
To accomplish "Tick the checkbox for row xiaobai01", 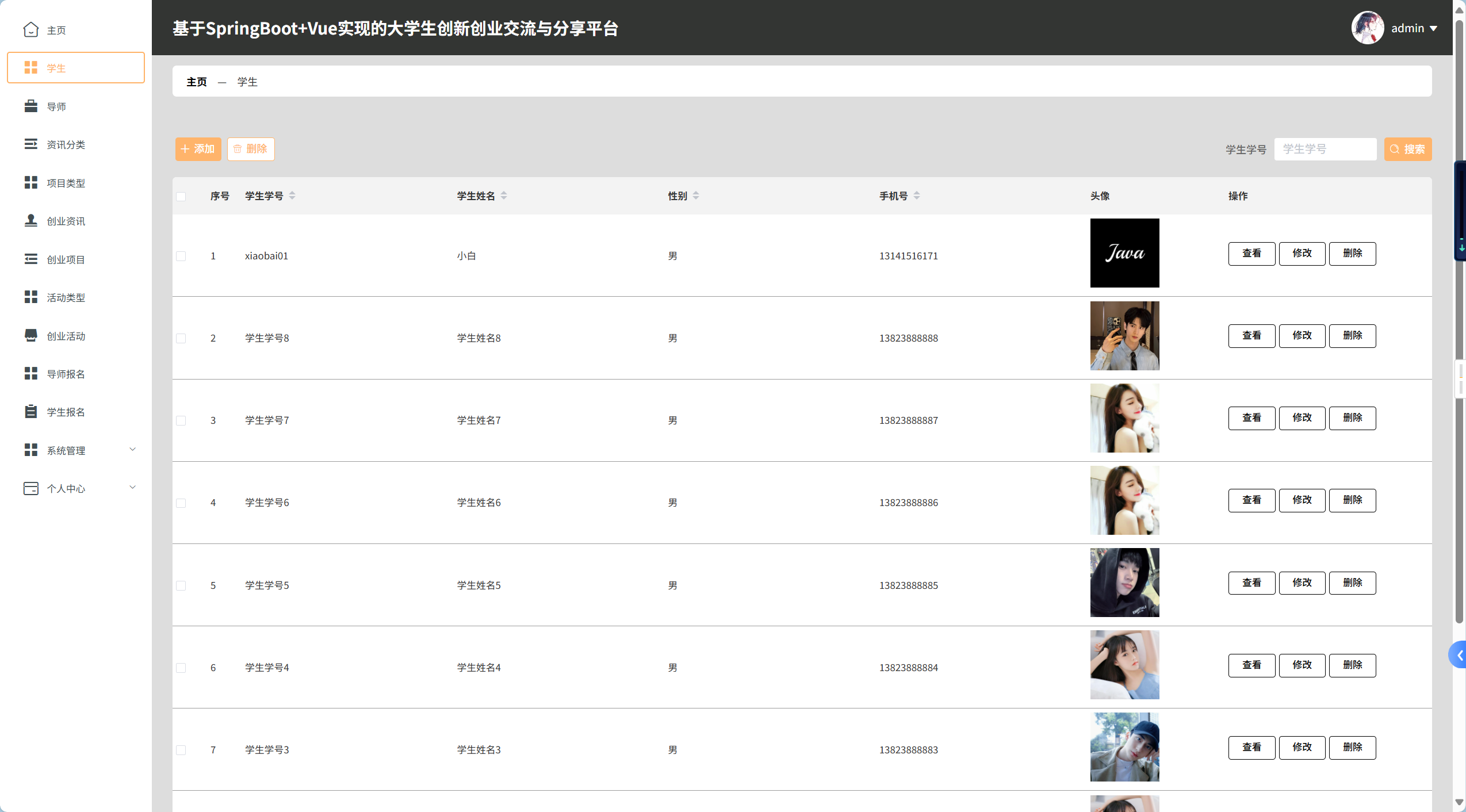I will point(181,256).
